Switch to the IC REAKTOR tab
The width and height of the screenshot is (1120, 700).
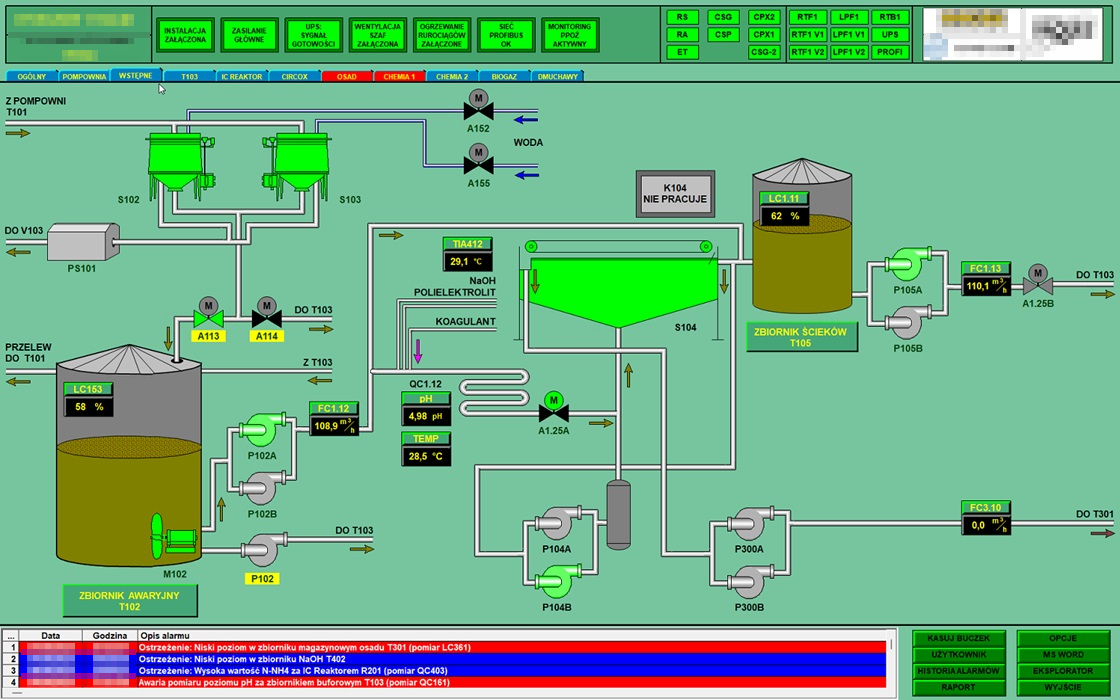(241, 76)
